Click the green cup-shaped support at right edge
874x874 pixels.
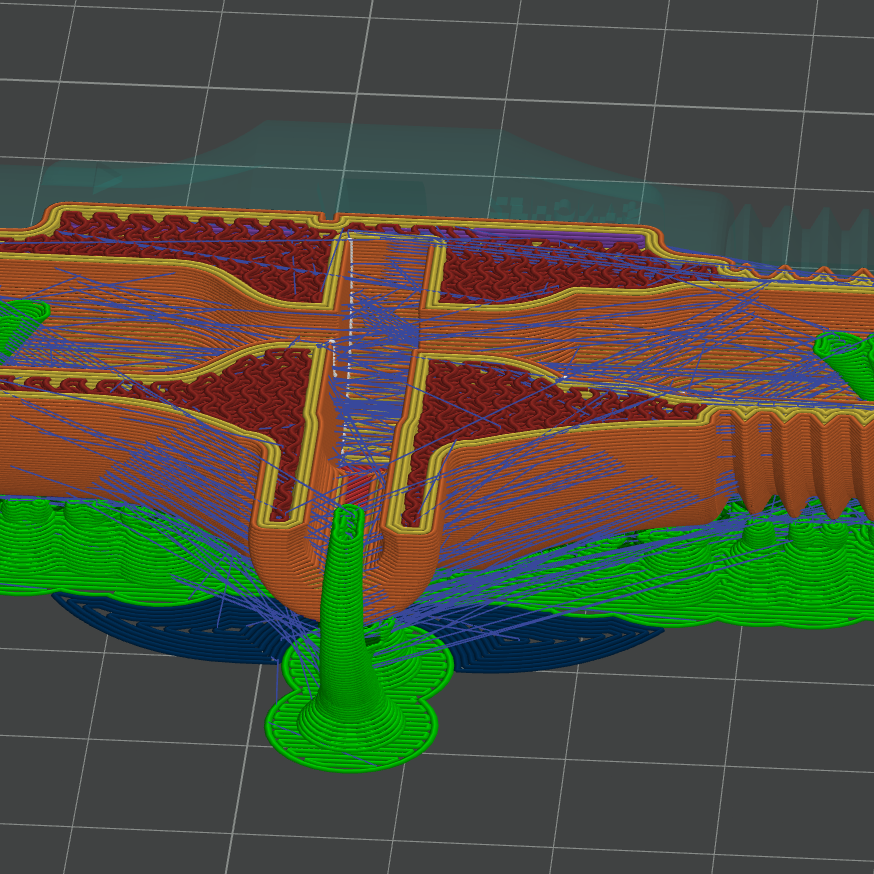[848, 352]
